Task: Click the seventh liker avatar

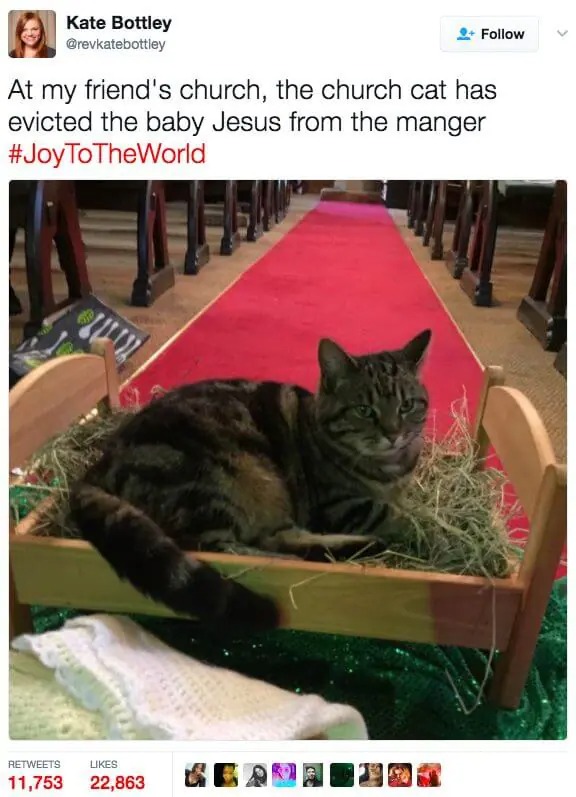Action: (371, 775)
